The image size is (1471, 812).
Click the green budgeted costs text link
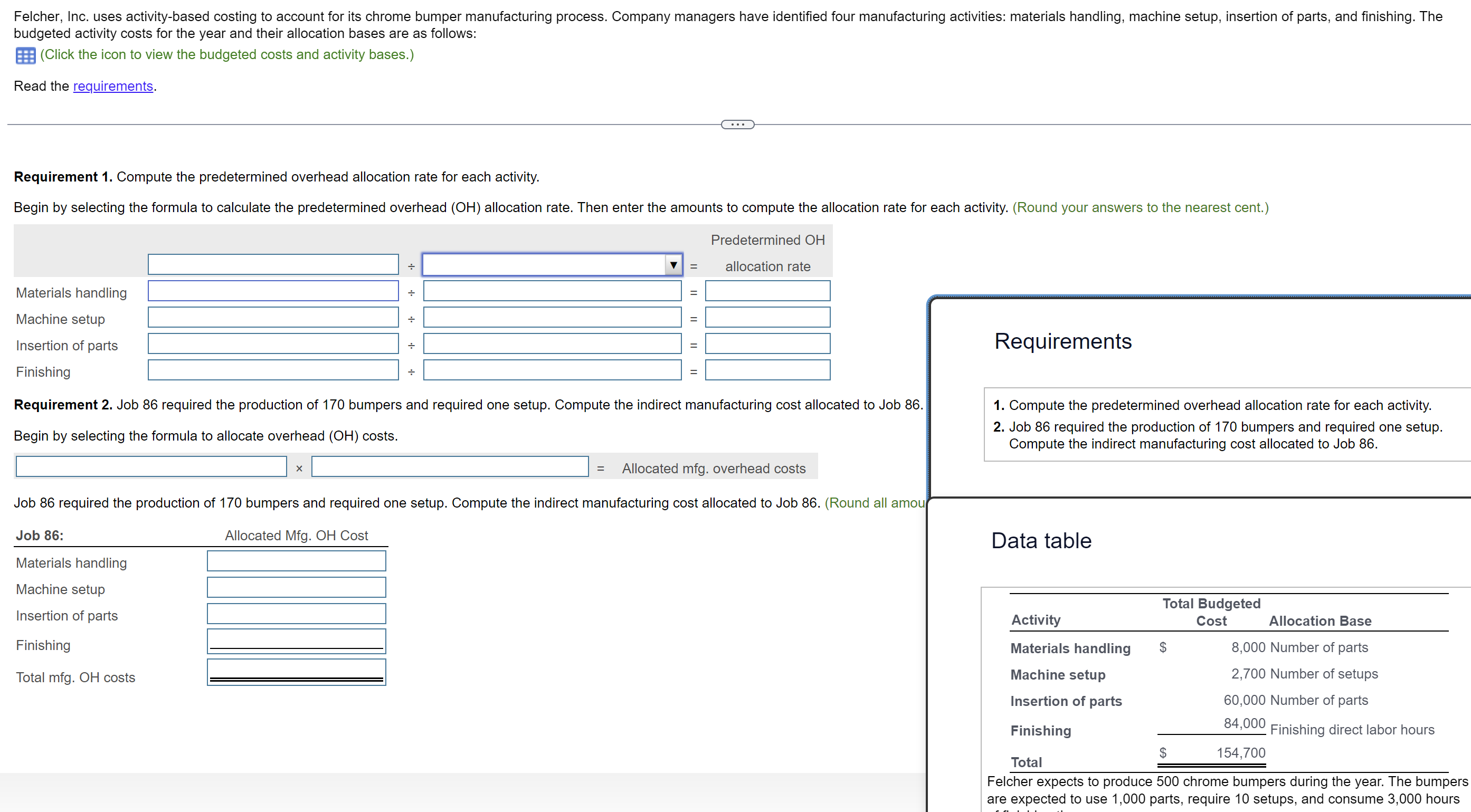click(227, 55)
